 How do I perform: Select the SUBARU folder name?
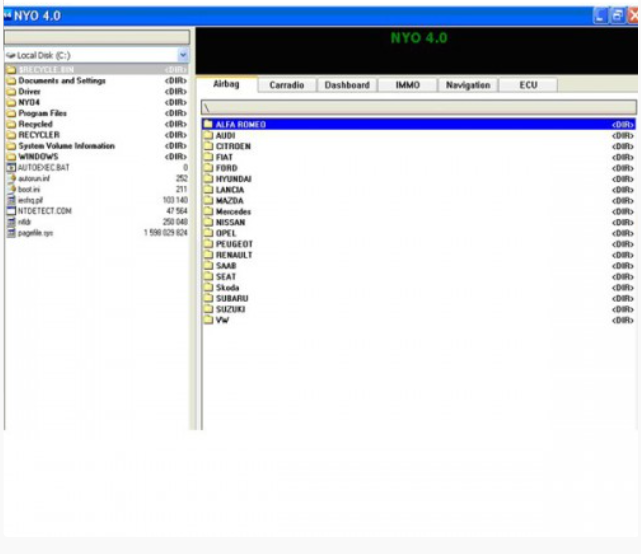tap(232, 298)
